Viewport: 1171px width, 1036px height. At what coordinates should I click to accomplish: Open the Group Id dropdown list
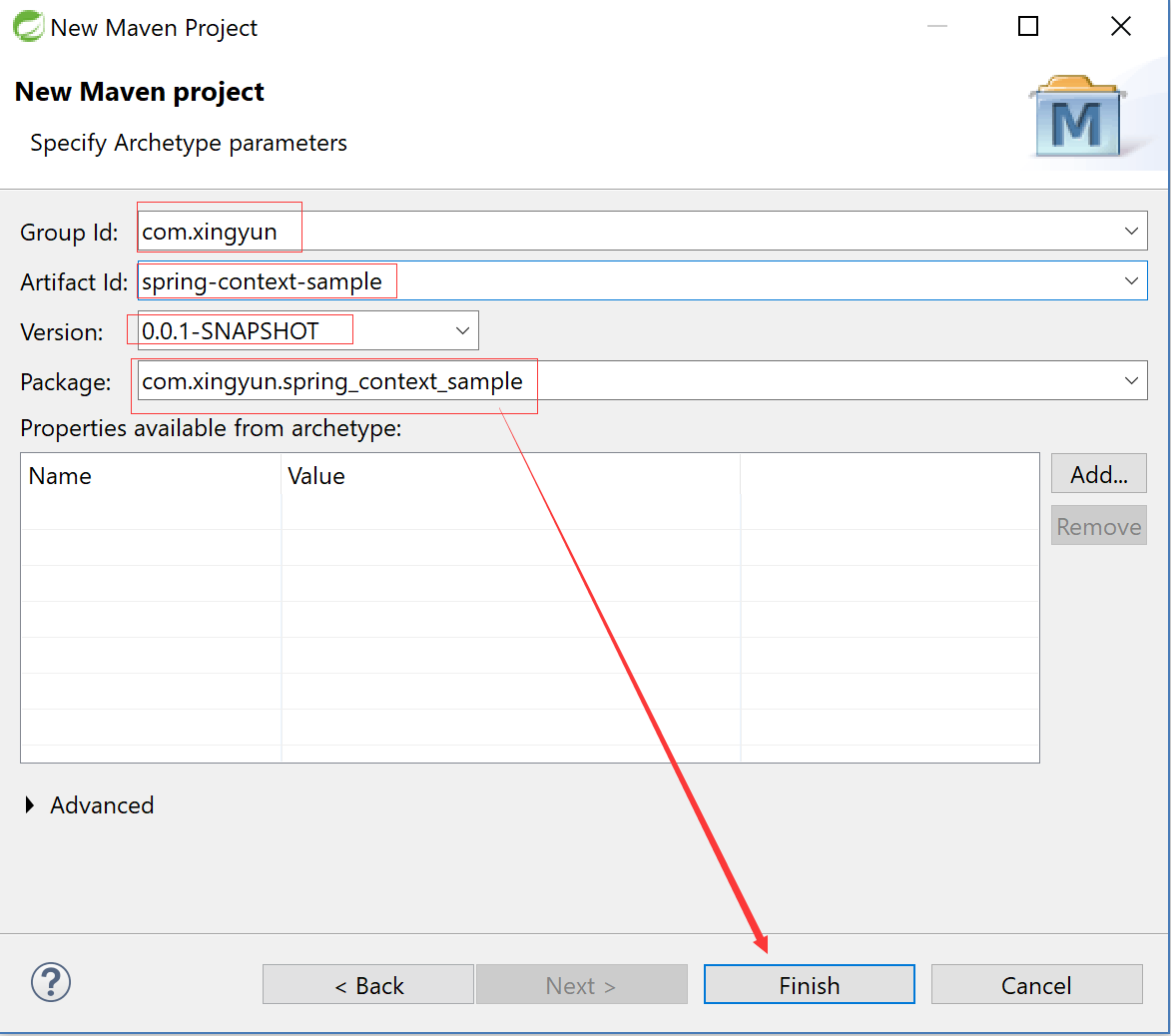click(x=1131, y=232)
